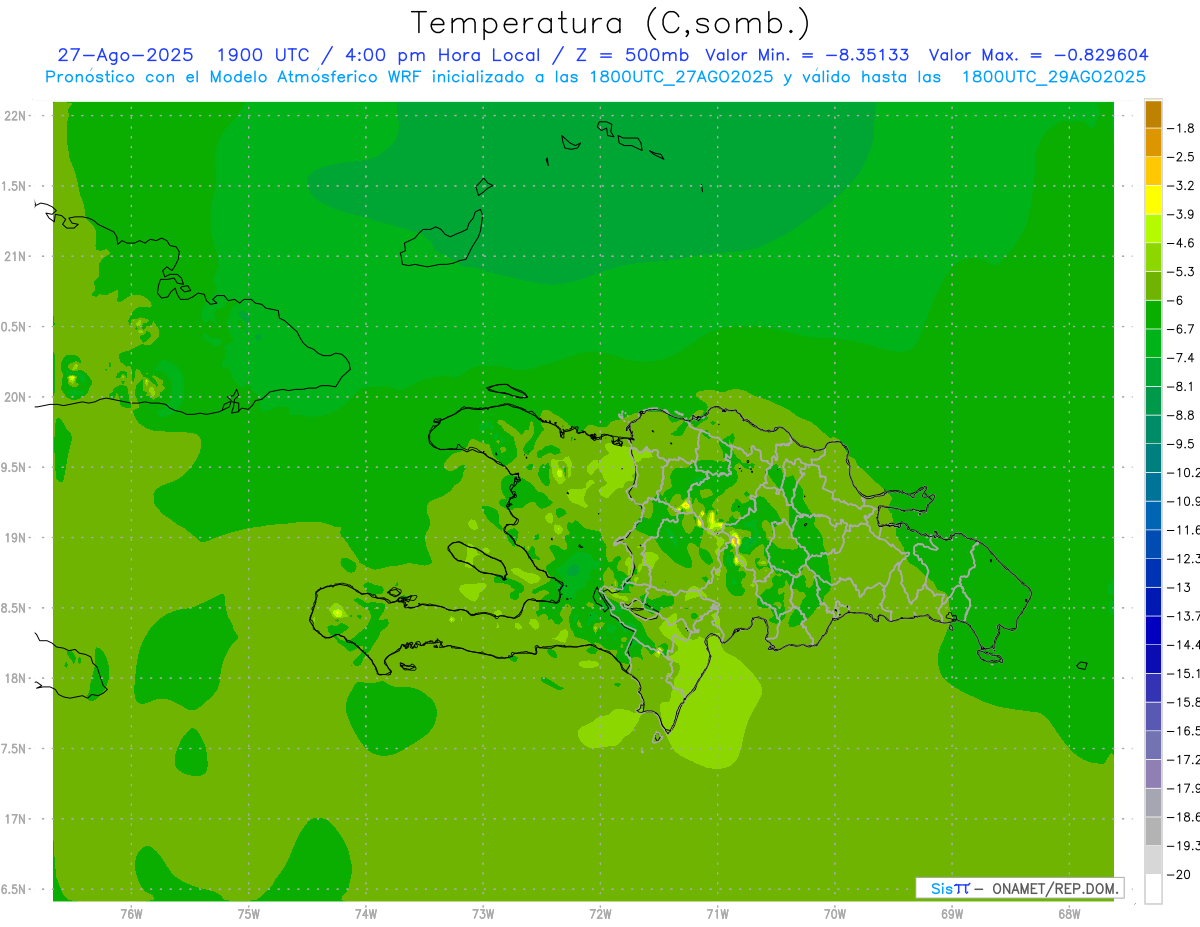Click the '-3.9' colorbar value
Viewport: 1200px width, 927px height.
tap(1182, 214)
